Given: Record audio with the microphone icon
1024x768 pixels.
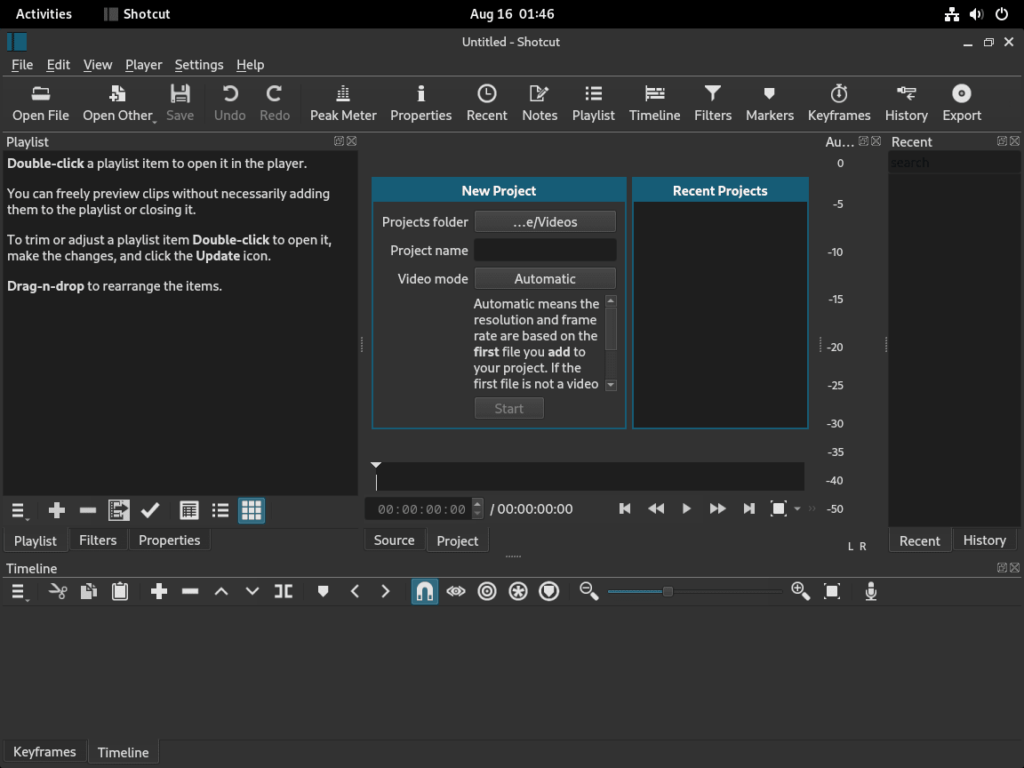Looking at the screenshot, I should point(871,592).
